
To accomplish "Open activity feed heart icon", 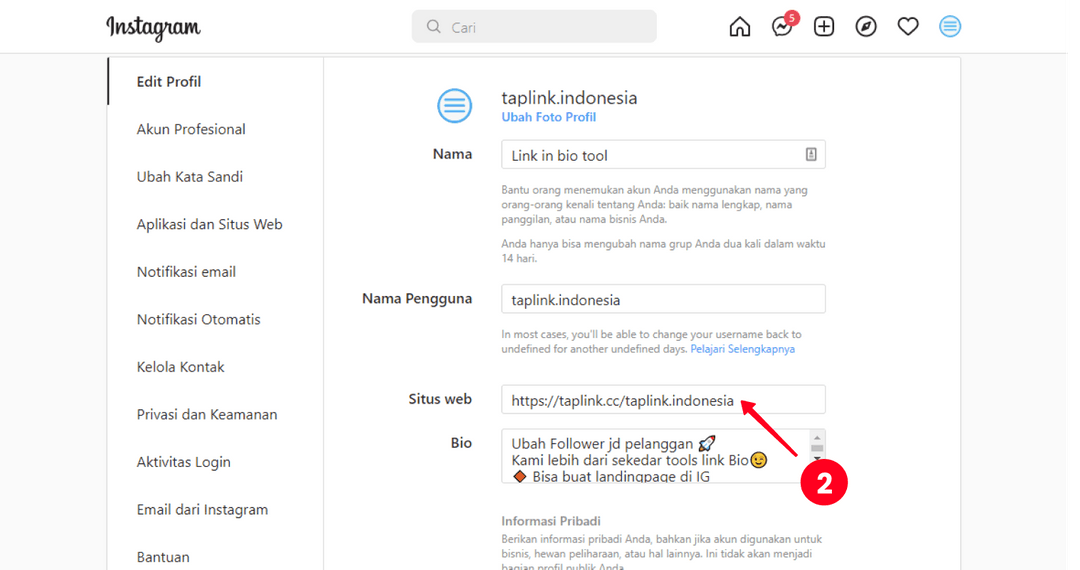I will point(908,27).
